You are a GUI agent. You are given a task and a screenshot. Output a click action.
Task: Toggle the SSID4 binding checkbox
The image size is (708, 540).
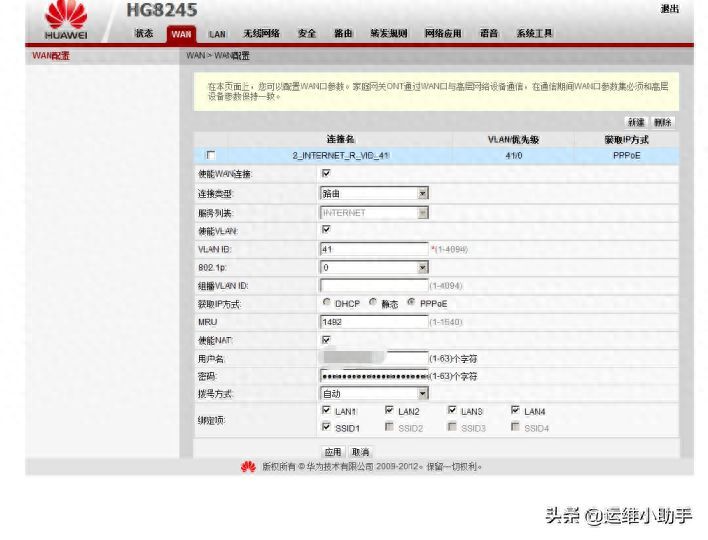pos(515,427)
